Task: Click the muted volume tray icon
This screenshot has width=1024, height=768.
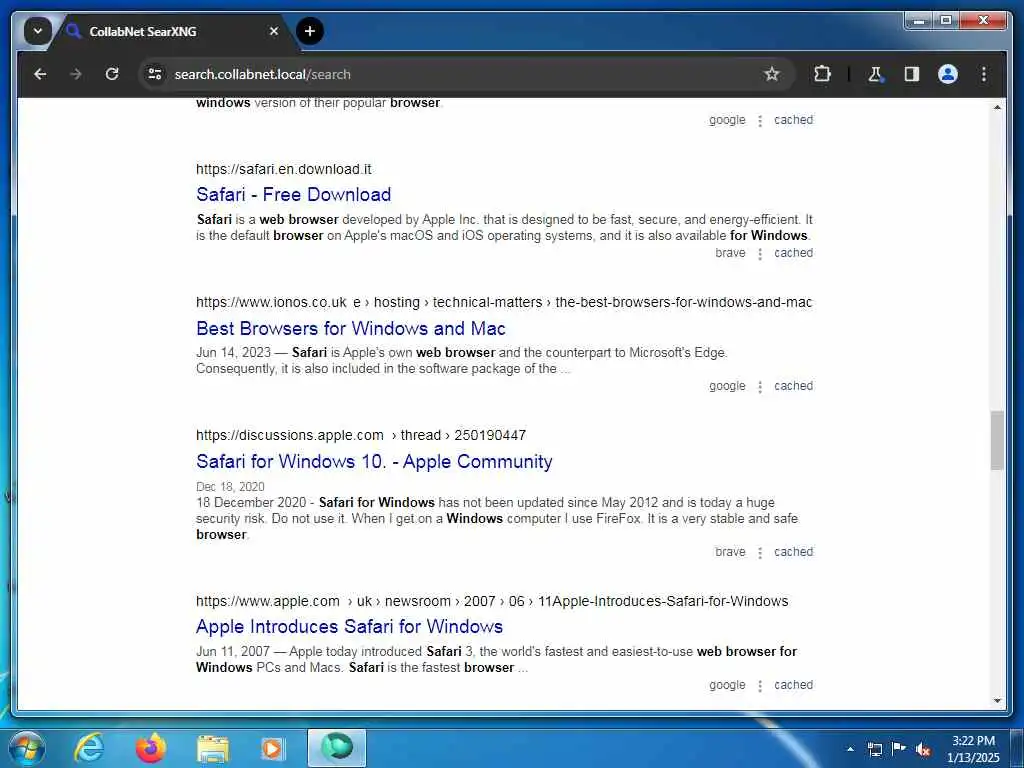Action: (923, 749)
